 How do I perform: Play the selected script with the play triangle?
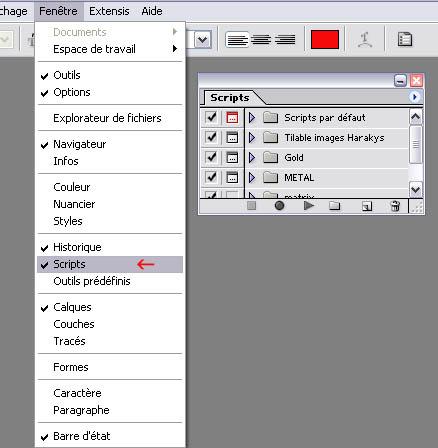pyautogui.click(x=309, y=206)
